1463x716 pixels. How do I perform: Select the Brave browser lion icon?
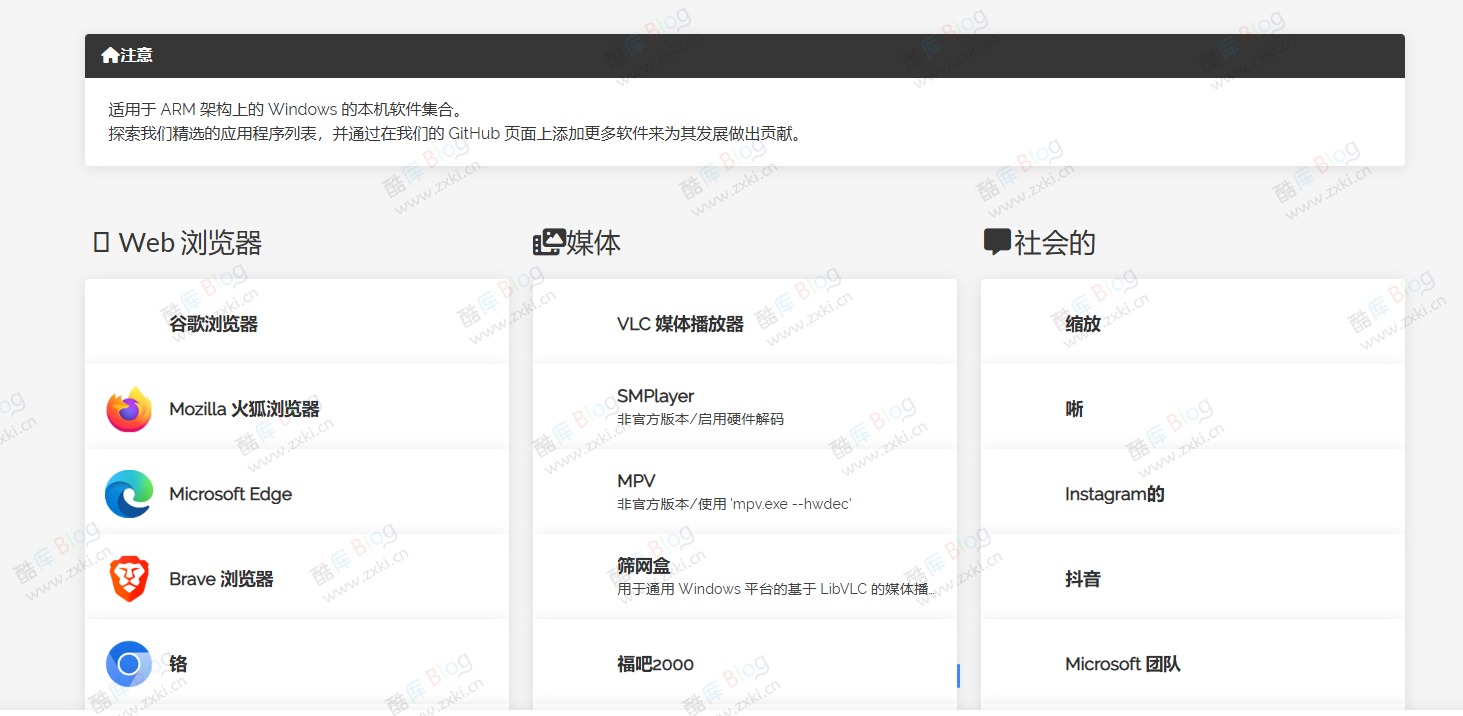tap(127, 578)
